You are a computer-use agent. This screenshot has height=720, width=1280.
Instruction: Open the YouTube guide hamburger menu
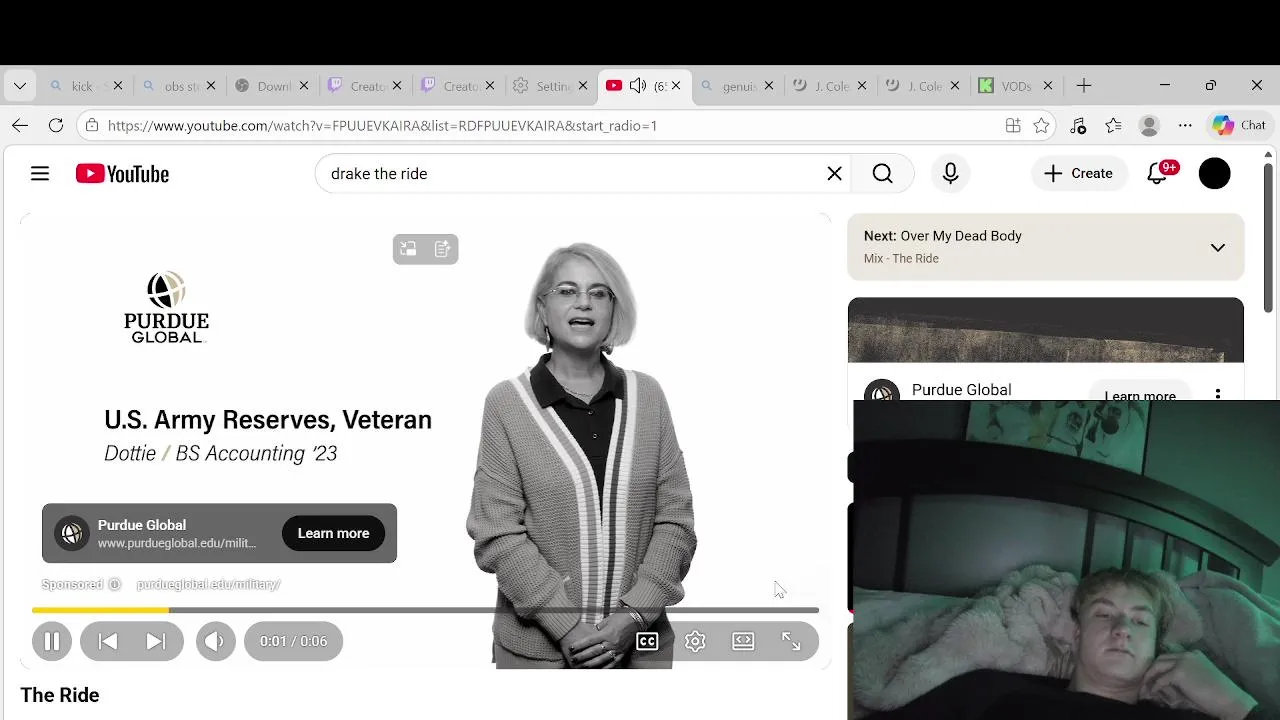click(x=40, y=174)
